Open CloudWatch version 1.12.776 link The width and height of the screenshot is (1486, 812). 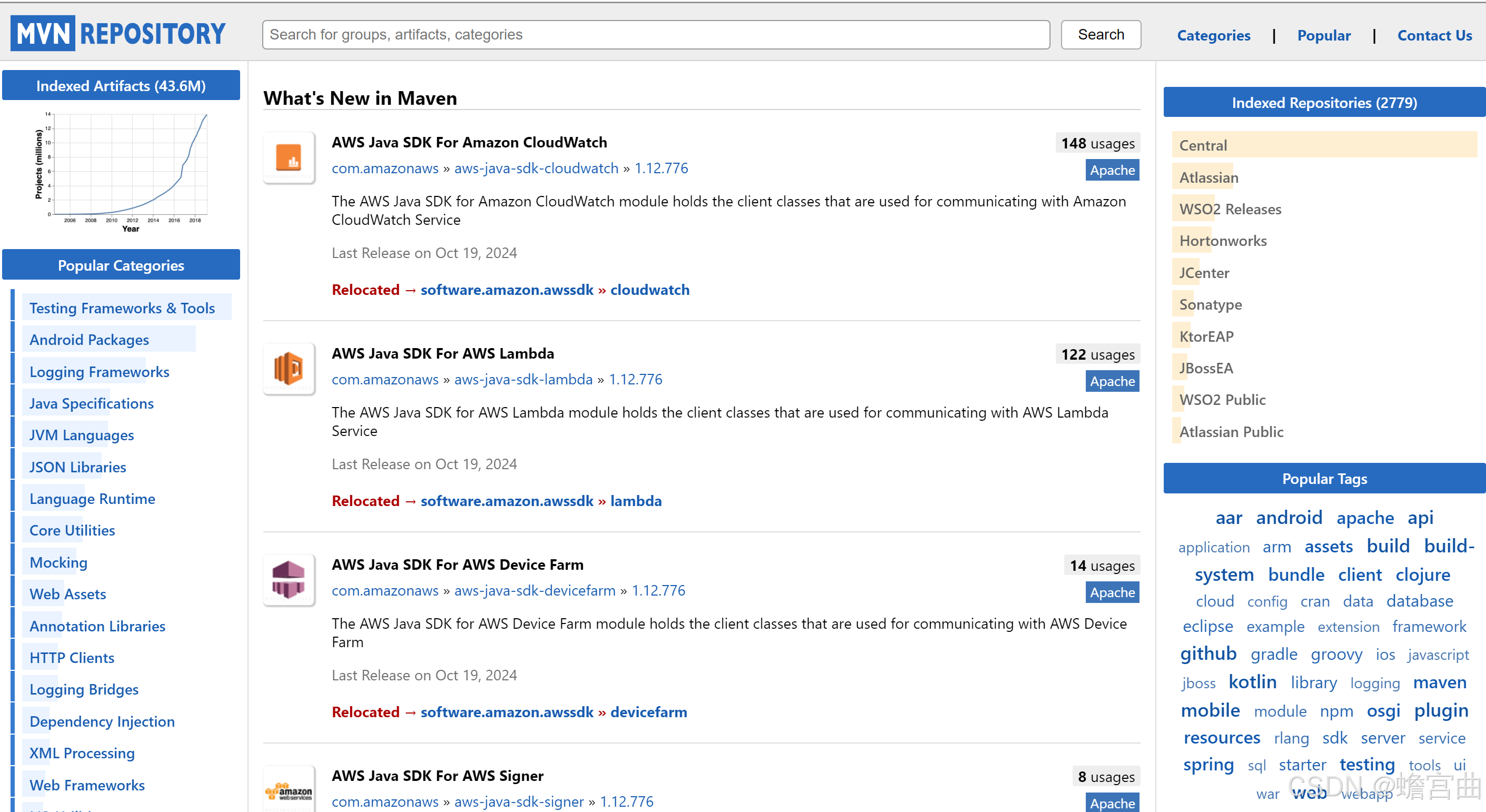point(661,168)
